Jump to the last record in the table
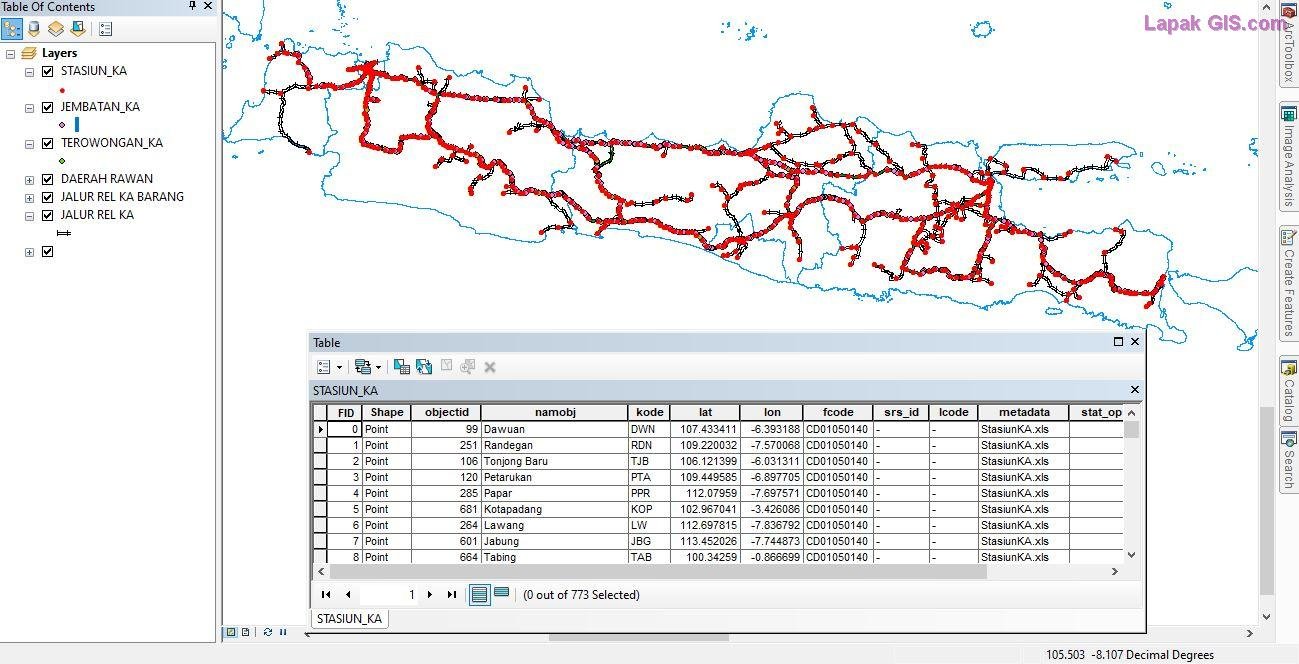1299x664 pixels. tap(450, 593)
